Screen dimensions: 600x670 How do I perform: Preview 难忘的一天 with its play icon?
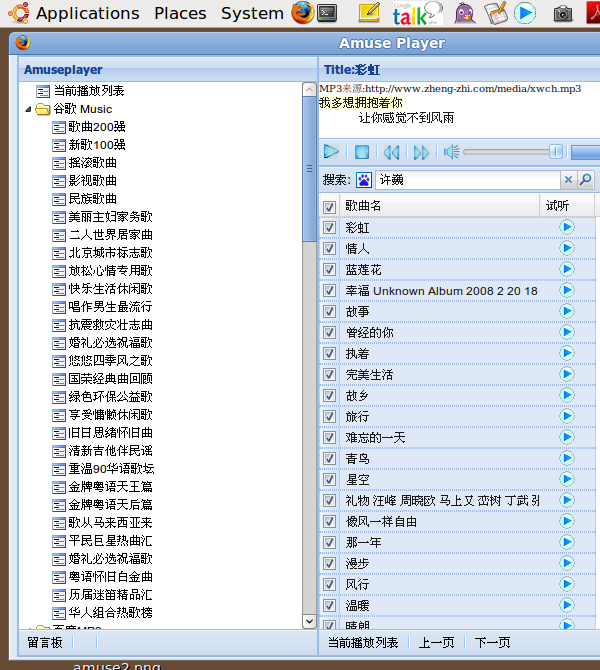567,437
